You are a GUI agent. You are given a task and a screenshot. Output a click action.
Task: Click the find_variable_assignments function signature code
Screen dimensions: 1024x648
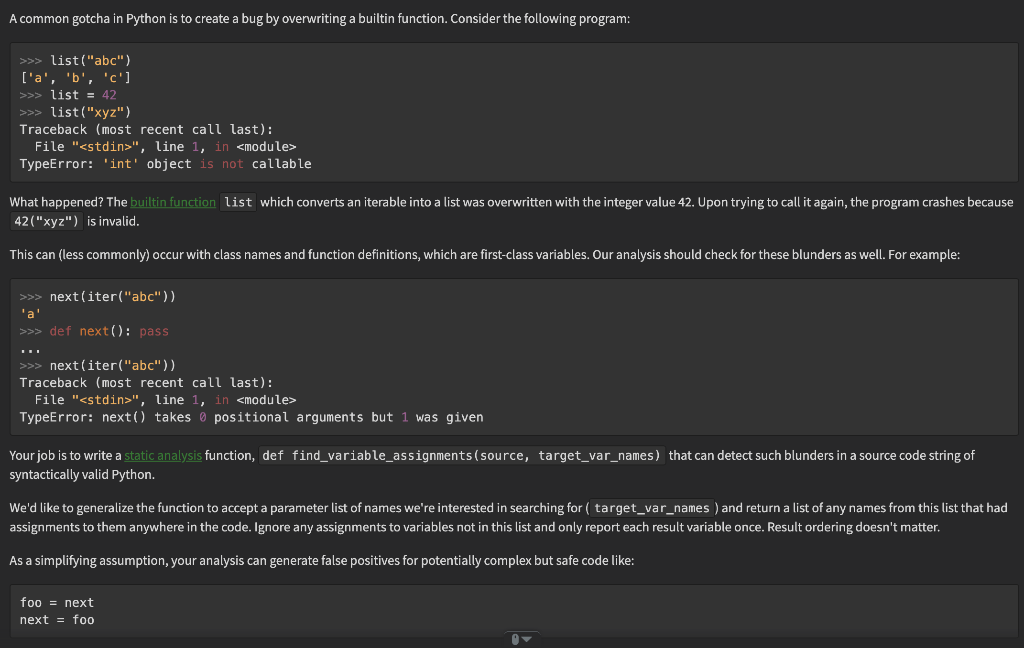tap(462, 455)
